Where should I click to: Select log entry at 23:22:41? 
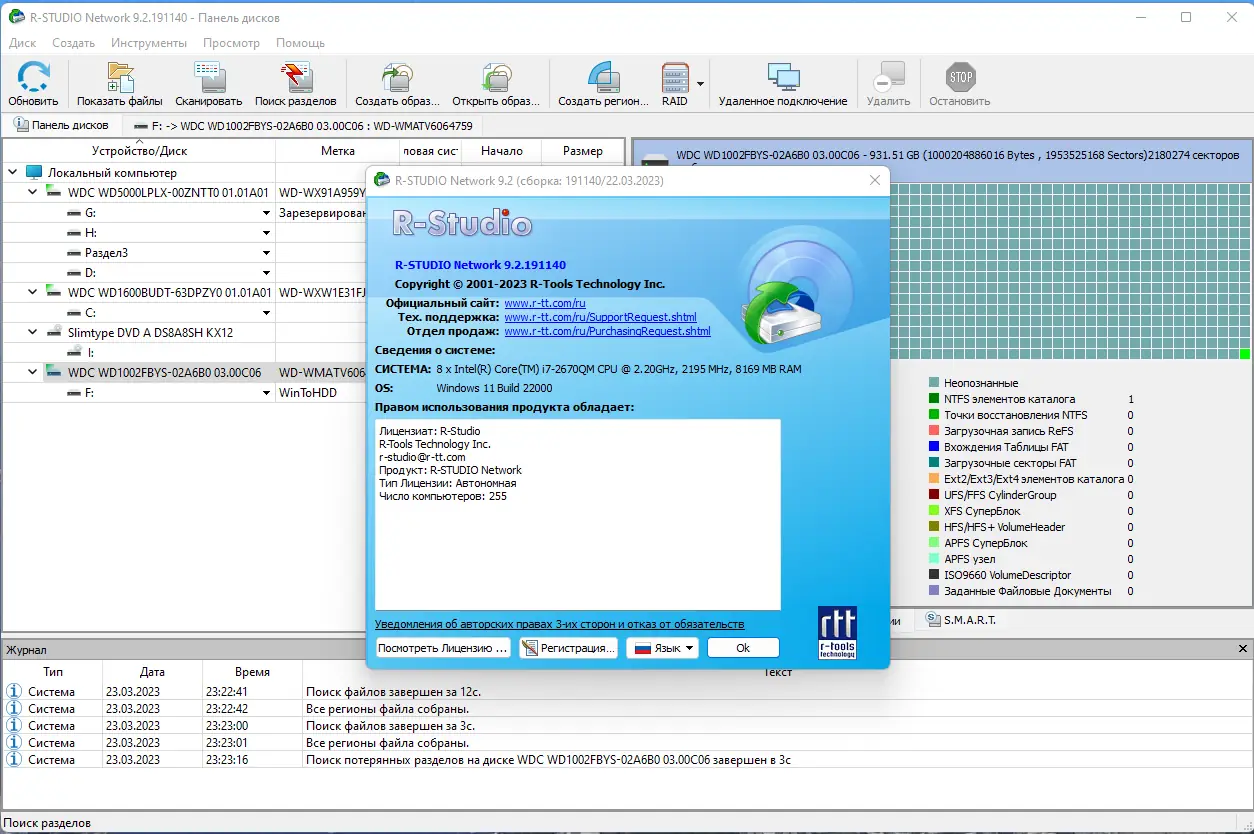point(627,692)
